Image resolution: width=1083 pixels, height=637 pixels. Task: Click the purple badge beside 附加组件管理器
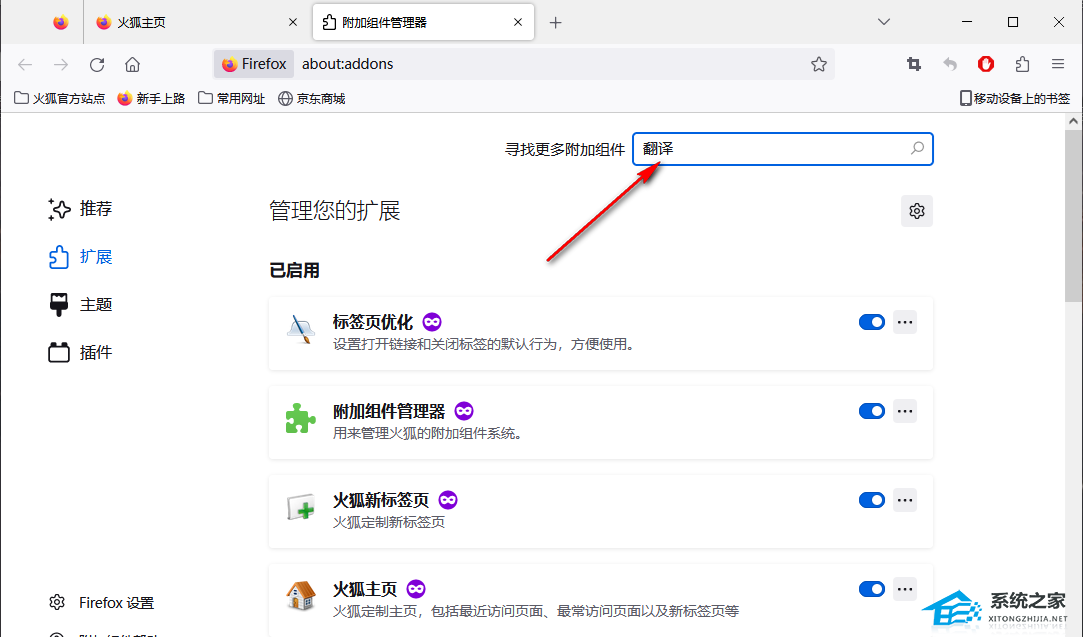pos(464,411)
